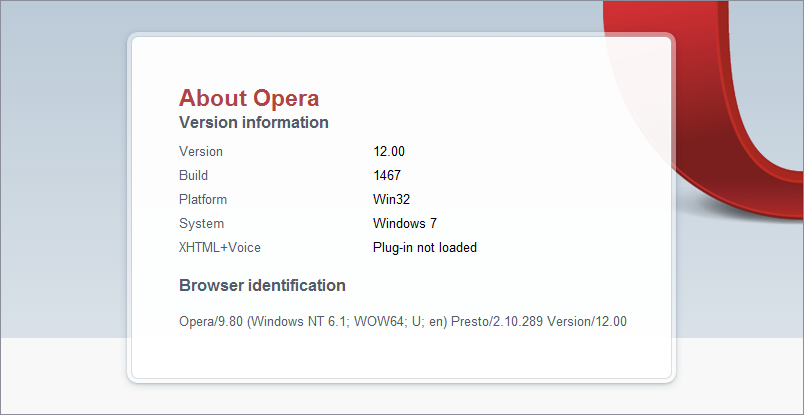Select the "About Opera" heading
This screenshot has height=415, width=804.
[x=249, y=98]
